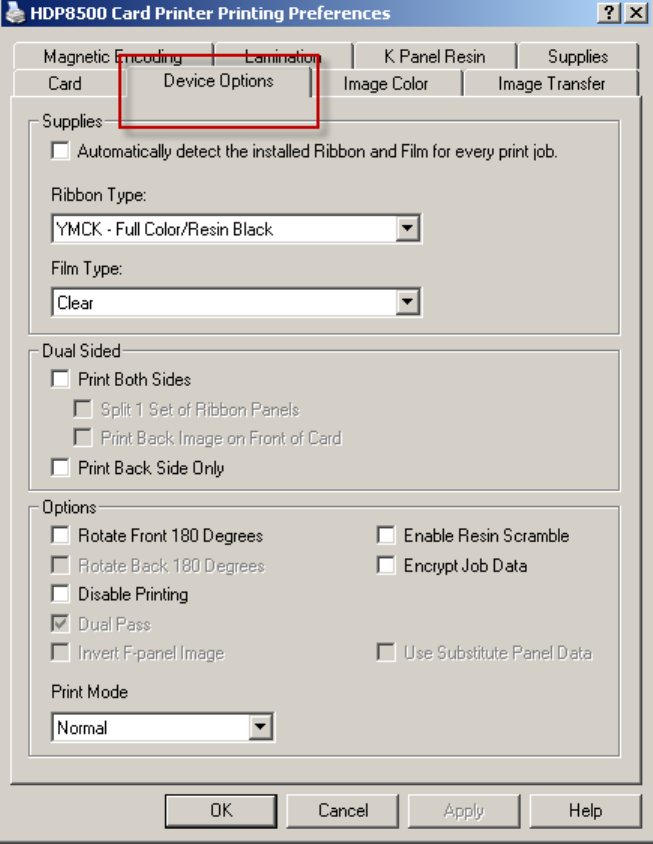Close the Printing Preferences dialog
This screenshot has height=844, width=653.
pyautogui.click(x=636, y=13)
